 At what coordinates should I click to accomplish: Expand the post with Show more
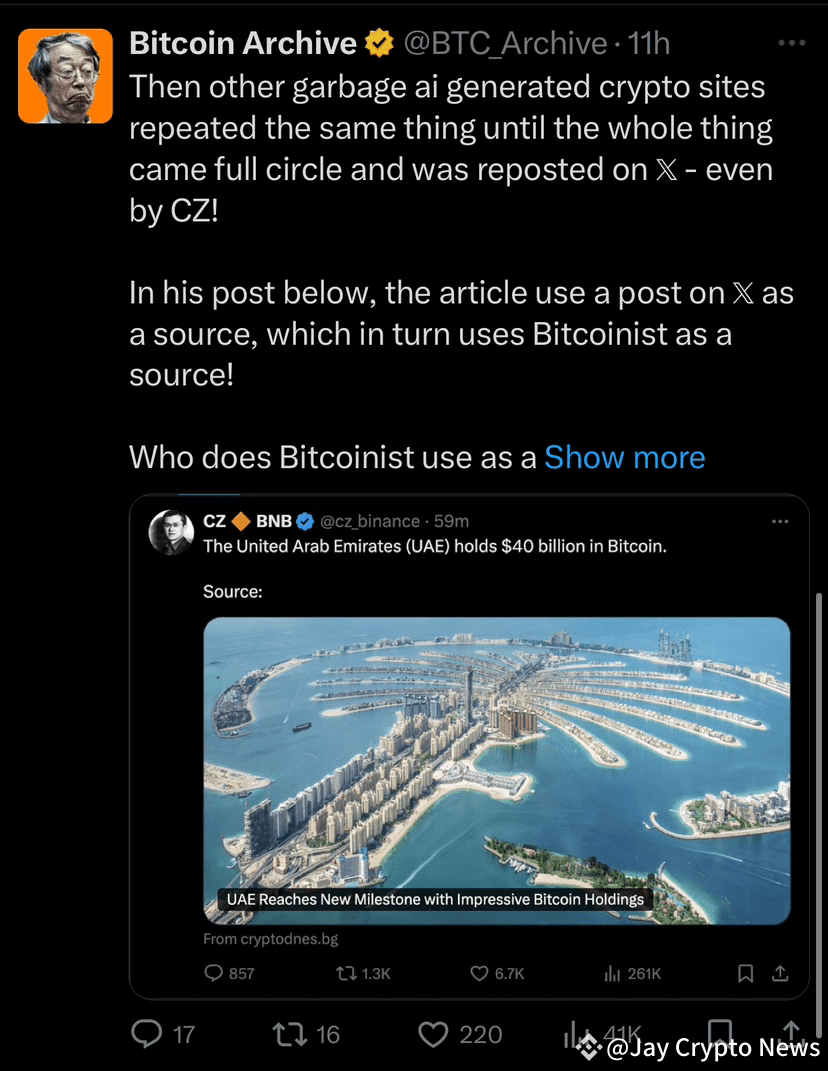(624, 457)
